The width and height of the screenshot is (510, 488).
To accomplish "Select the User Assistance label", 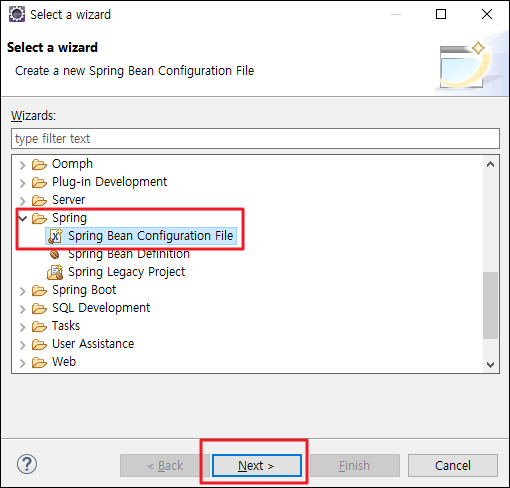I will (x=93, y=344).
